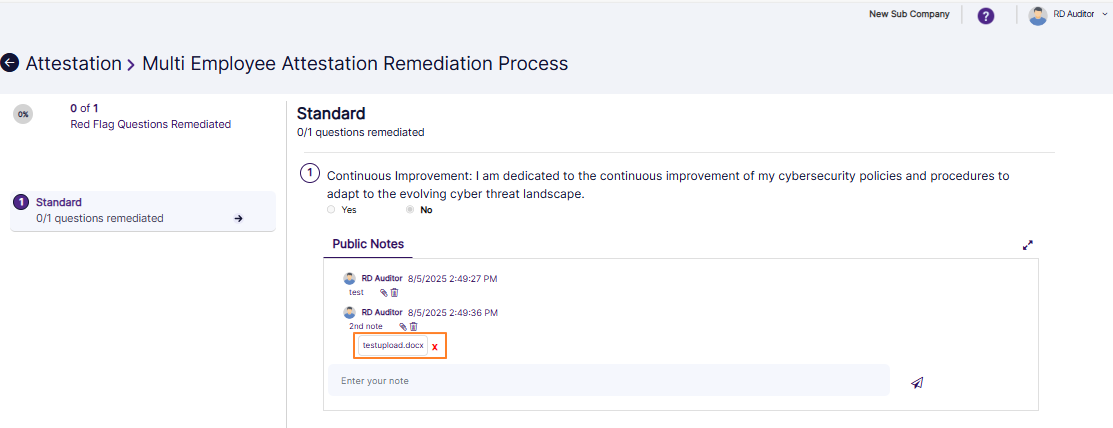This screenshot has height=428, width=1113.
Task: Select the Yes radio option
Action: coord(331,210)
